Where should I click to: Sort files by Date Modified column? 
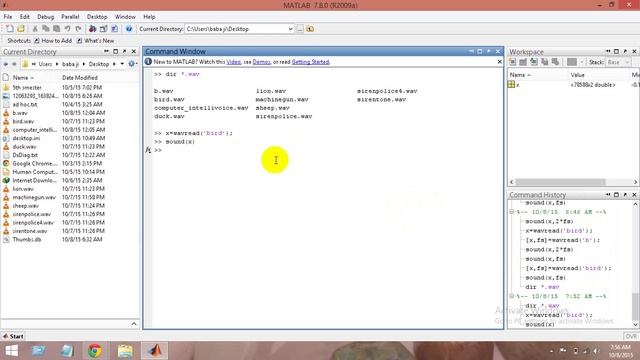(x=80, y=78)
